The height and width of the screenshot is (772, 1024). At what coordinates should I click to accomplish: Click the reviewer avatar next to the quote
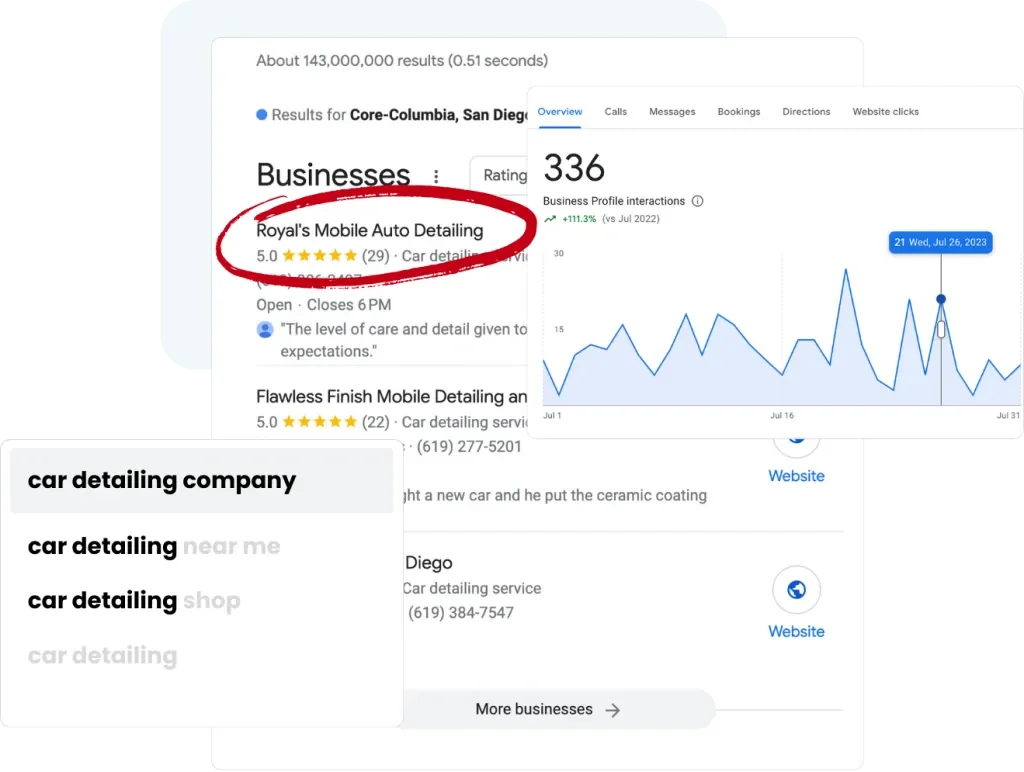point(264,329)
